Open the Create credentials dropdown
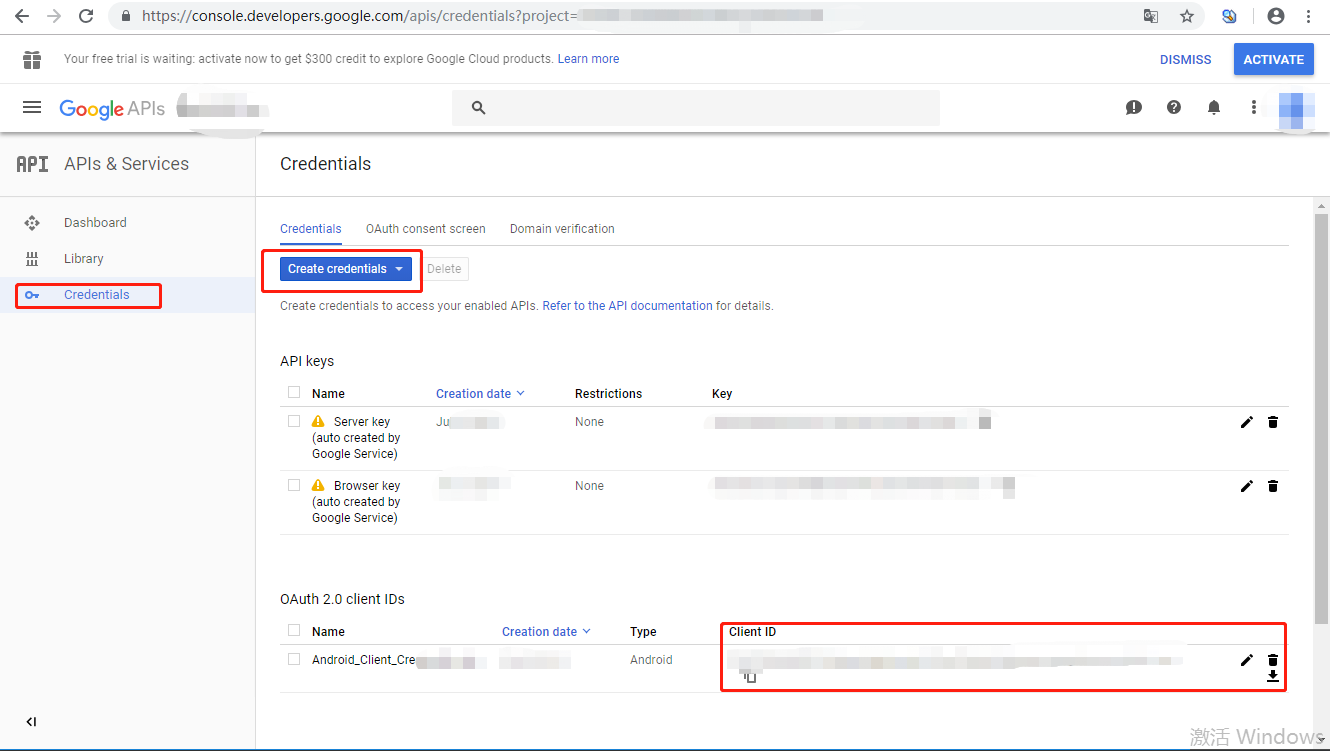The height and width of the screenshot is (751, 1330). click(346, 269)
